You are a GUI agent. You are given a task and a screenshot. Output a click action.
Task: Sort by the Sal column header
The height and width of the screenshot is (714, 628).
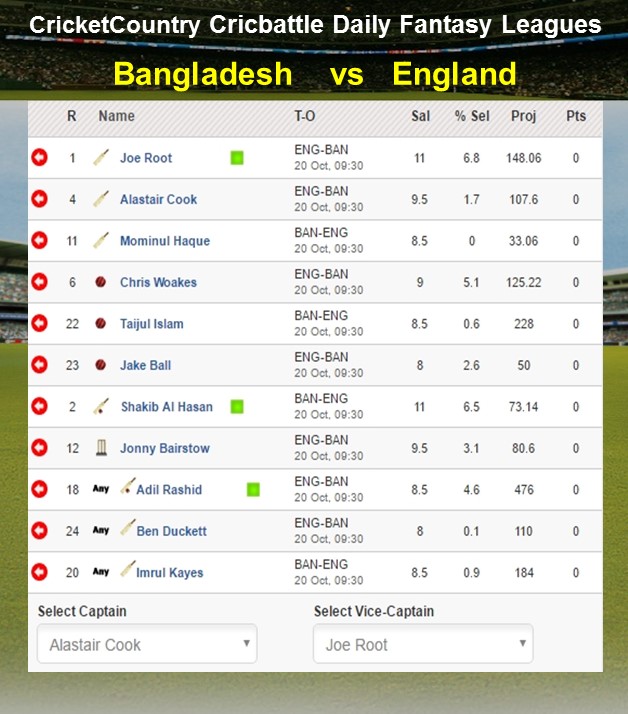coord(420,116)
